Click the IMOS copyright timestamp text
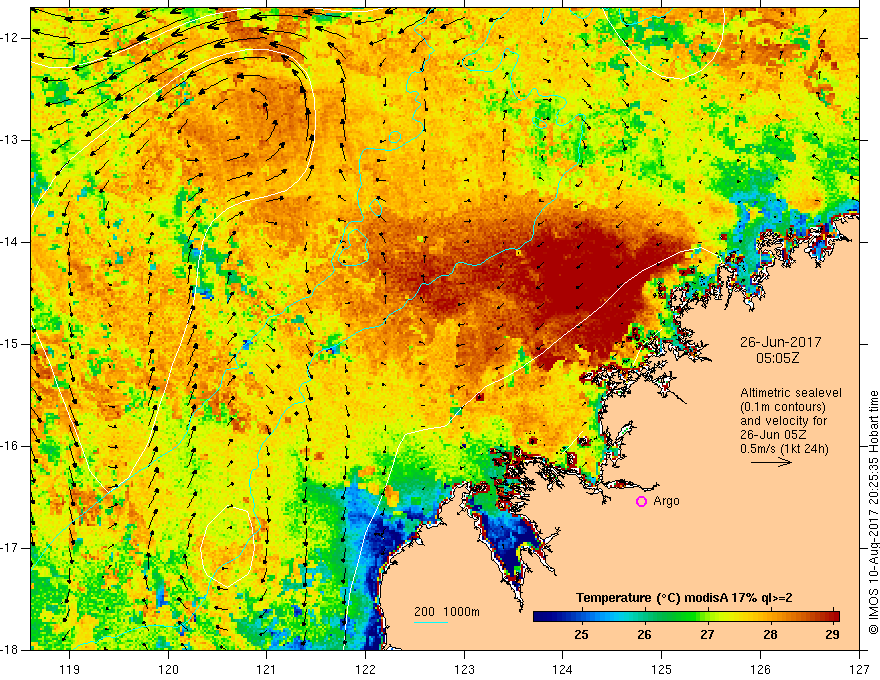The width and height of the screenshot is (880, 680). [x=873, y=513]
